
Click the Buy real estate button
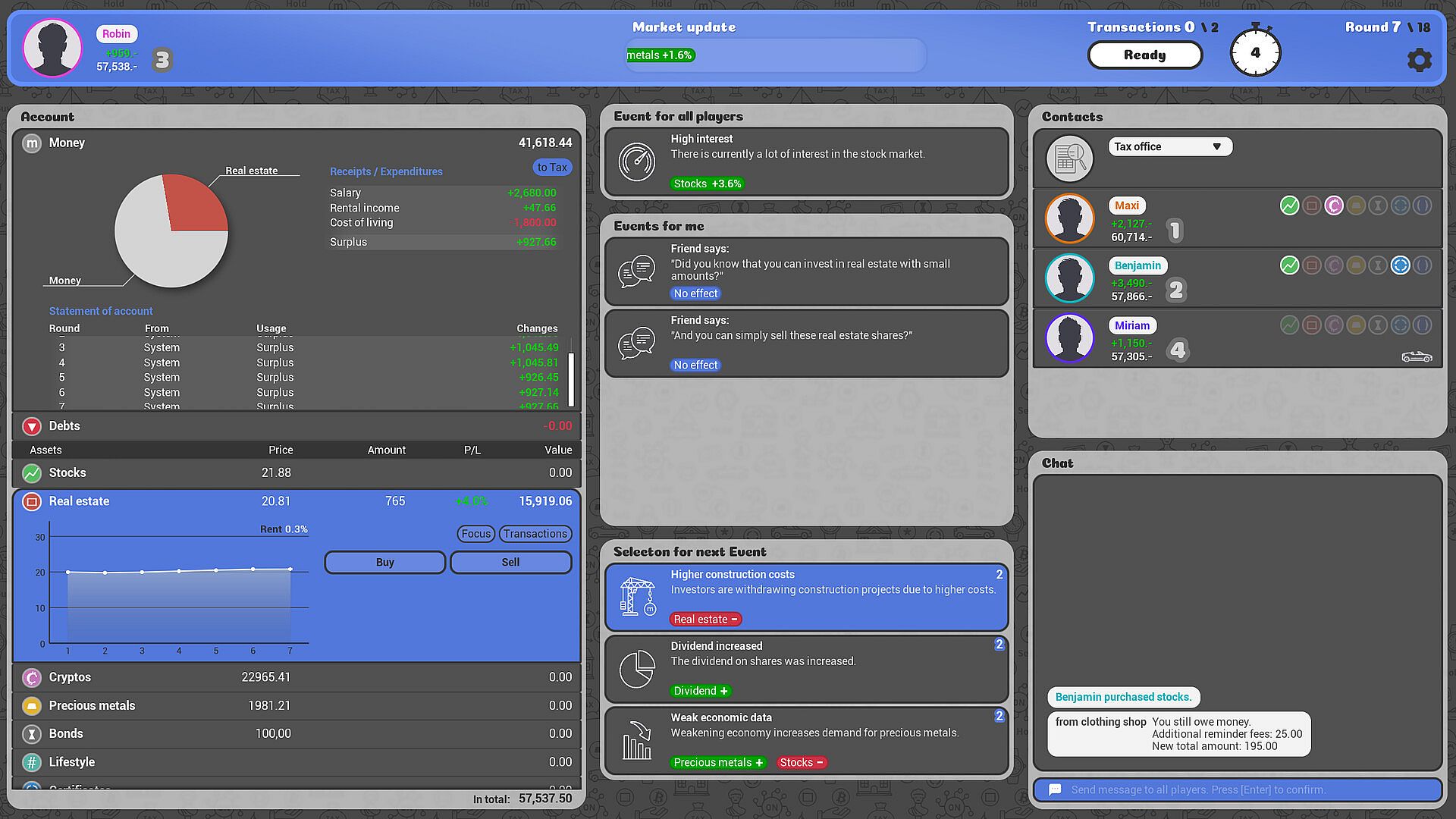click(x=384, y=563)
